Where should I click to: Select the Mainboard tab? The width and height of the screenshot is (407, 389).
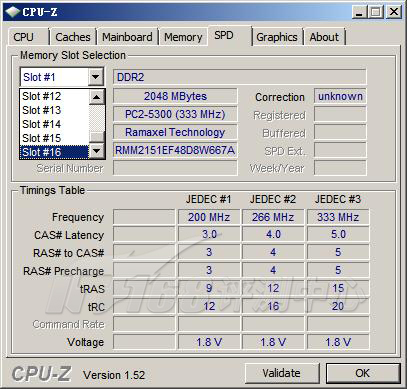[127, 37]
